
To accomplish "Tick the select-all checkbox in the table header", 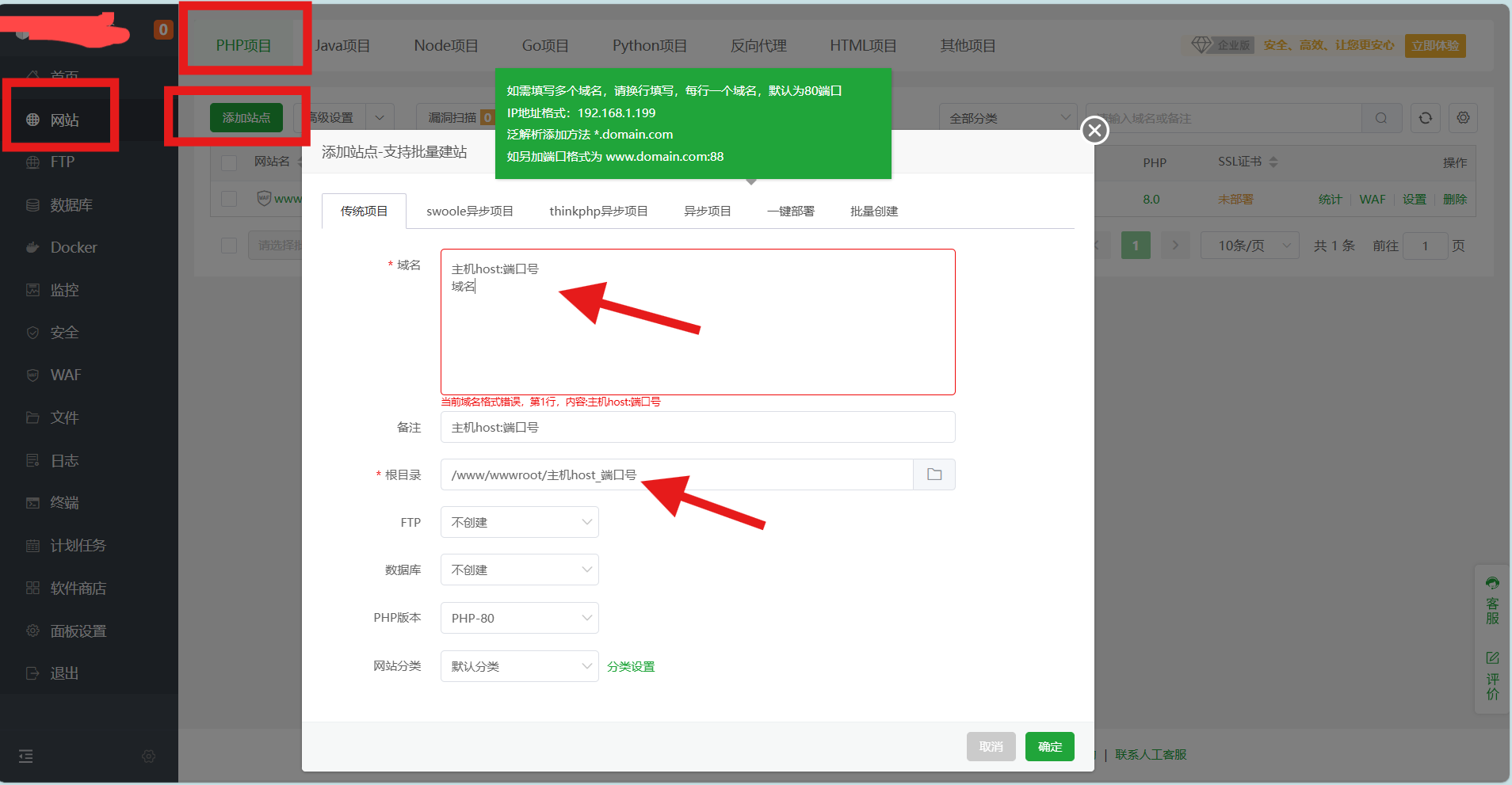I will [229, 162].
